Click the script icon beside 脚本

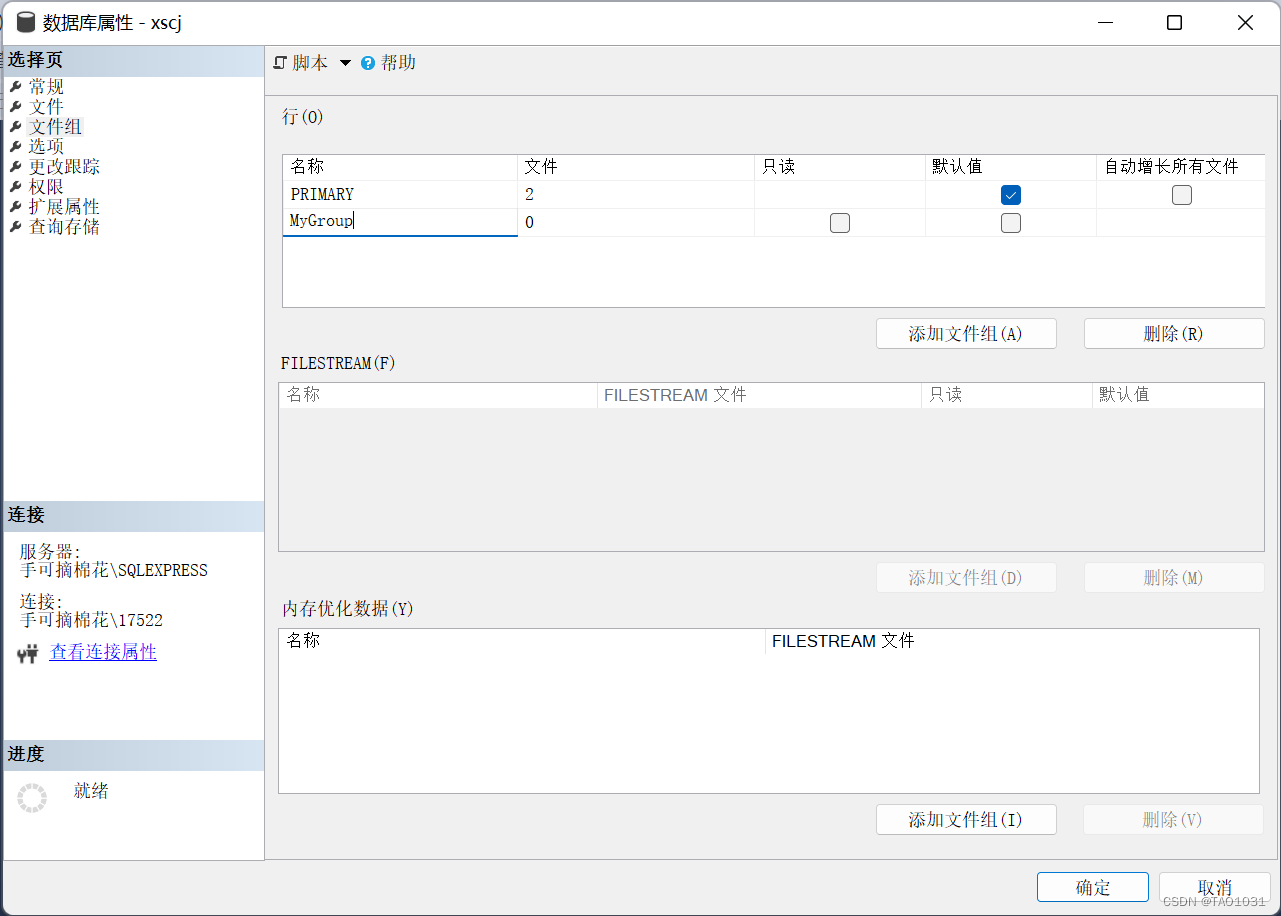point(280,63)
